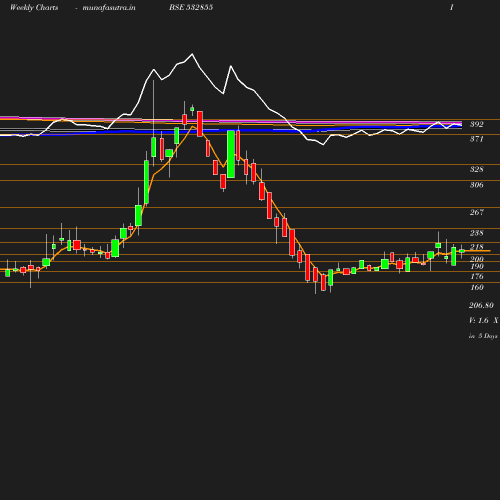Image resolution: width=500 pixels, height=500 pixels.
Task: Click the 371 price level label
Action: pyautogui.click(x=477, y=139)
